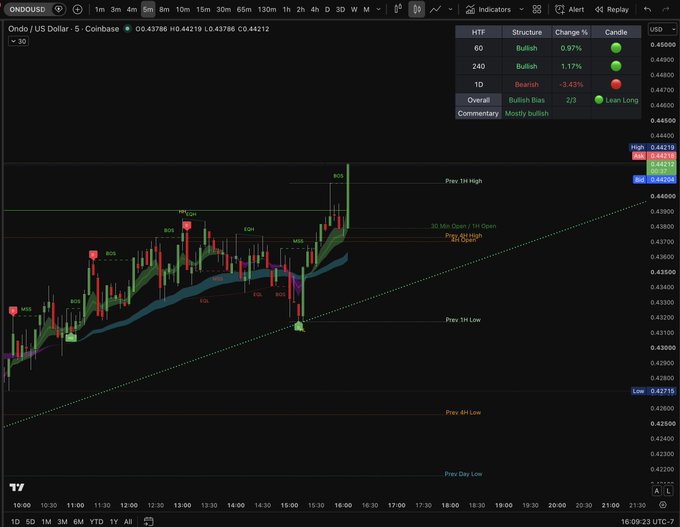Viewport: 680px width, 527px height.
Task: Click the red 1D candle indicator dot
Action: 616,84
